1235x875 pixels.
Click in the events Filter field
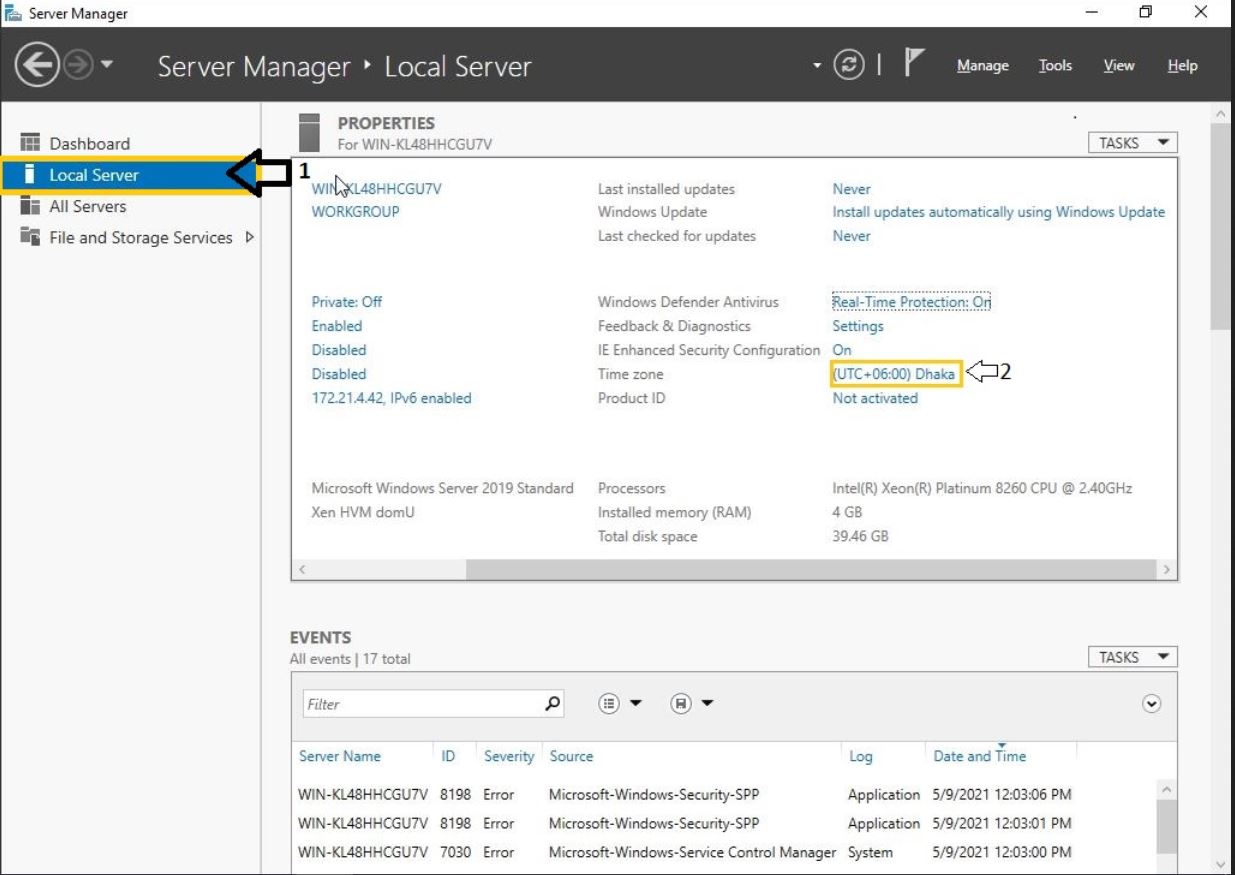click(x=421, y=704)
